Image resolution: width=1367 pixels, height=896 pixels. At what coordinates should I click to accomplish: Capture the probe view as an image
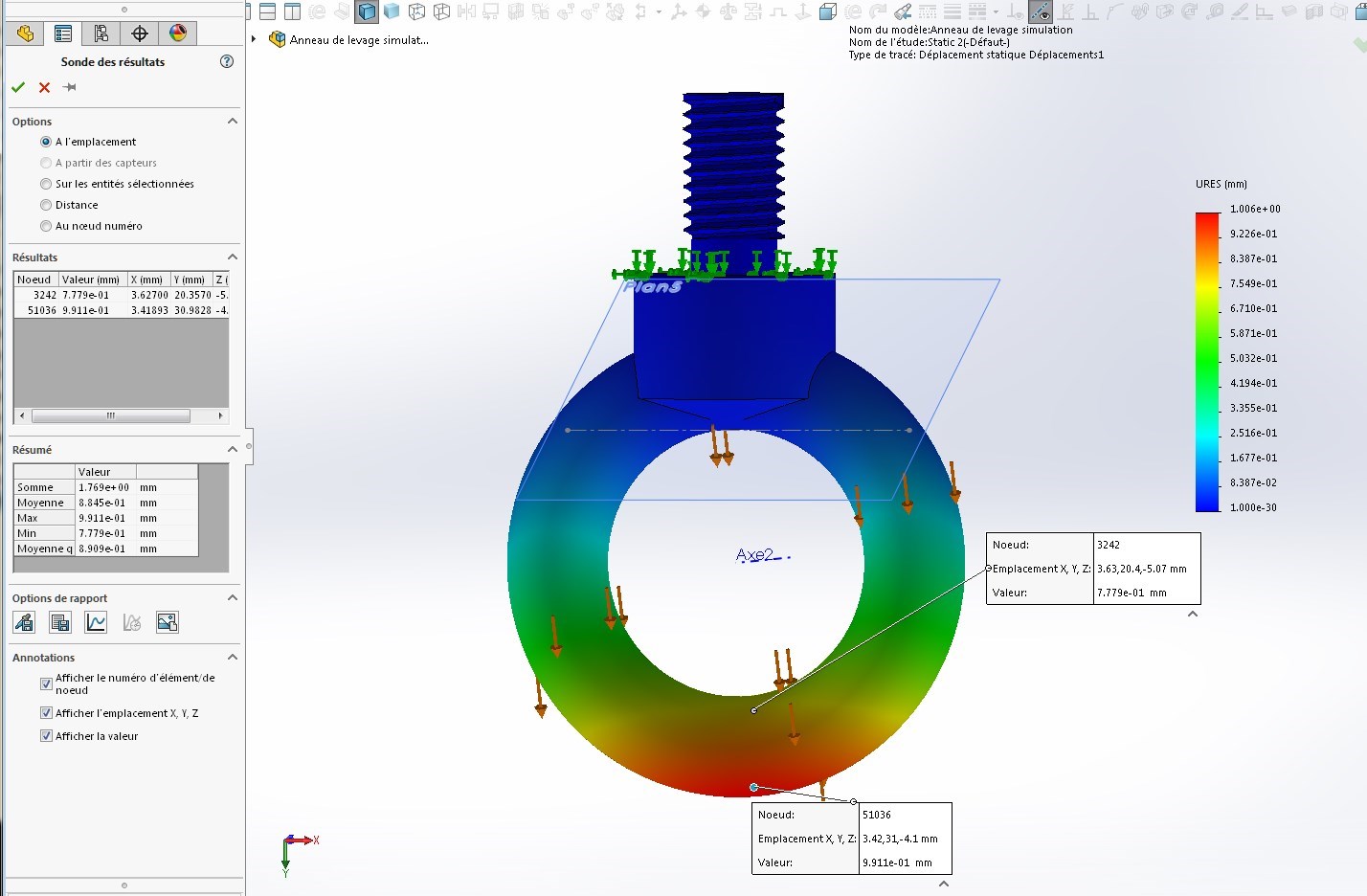[168, 623]
